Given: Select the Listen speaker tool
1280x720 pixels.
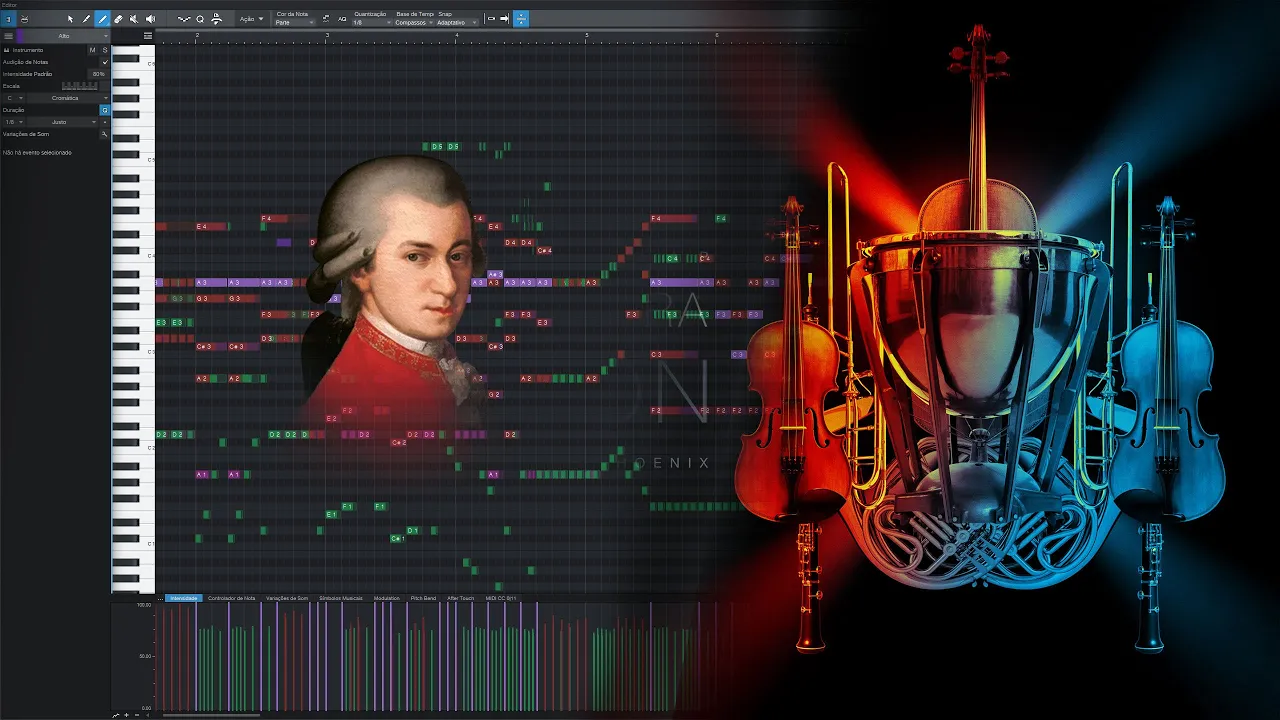Looking at the screenshot, I should pos(151,19).
